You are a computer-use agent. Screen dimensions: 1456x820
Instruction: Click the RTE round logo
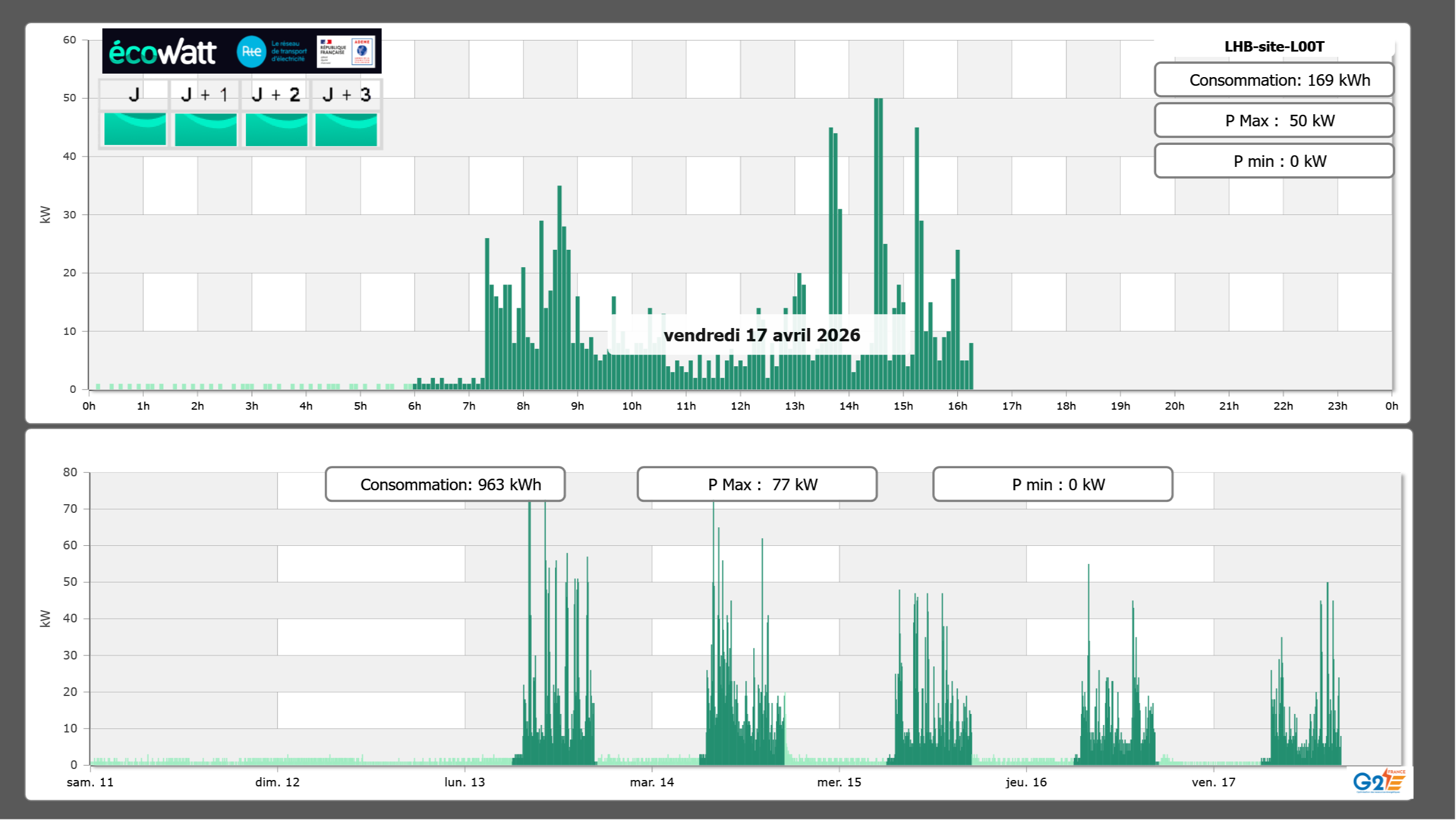pyautogui.click(x=251, y=52)
